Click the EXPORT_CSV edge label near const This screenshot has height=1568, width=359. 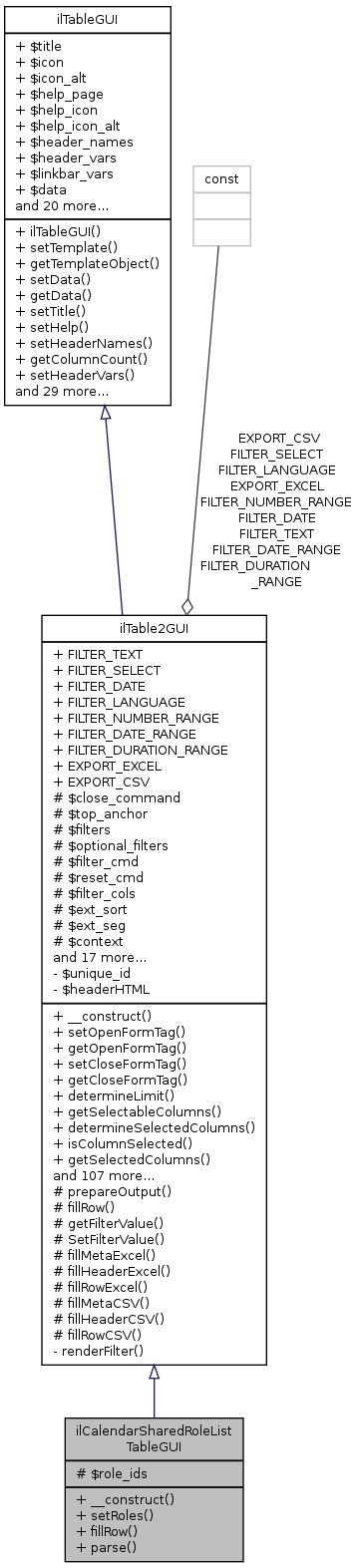(x=279, y=438)
